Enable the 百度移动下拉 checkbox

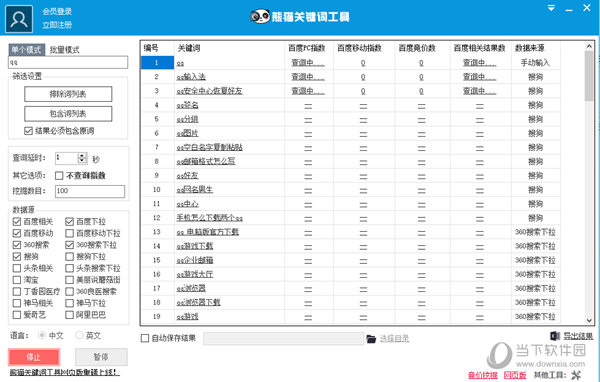pos(69,233)
